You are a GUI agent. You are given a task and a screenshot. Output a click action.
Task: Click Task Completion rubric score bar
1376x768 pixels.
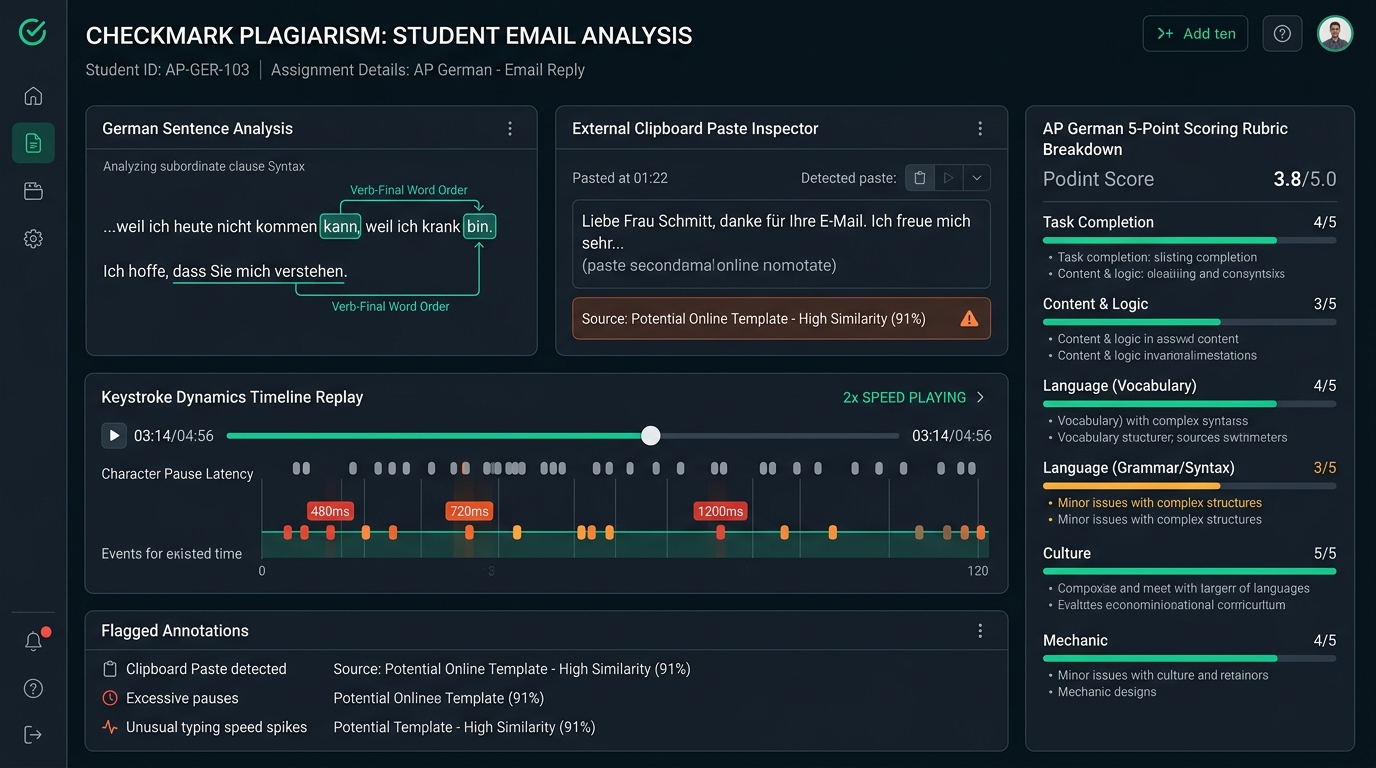click(1189, 240)
